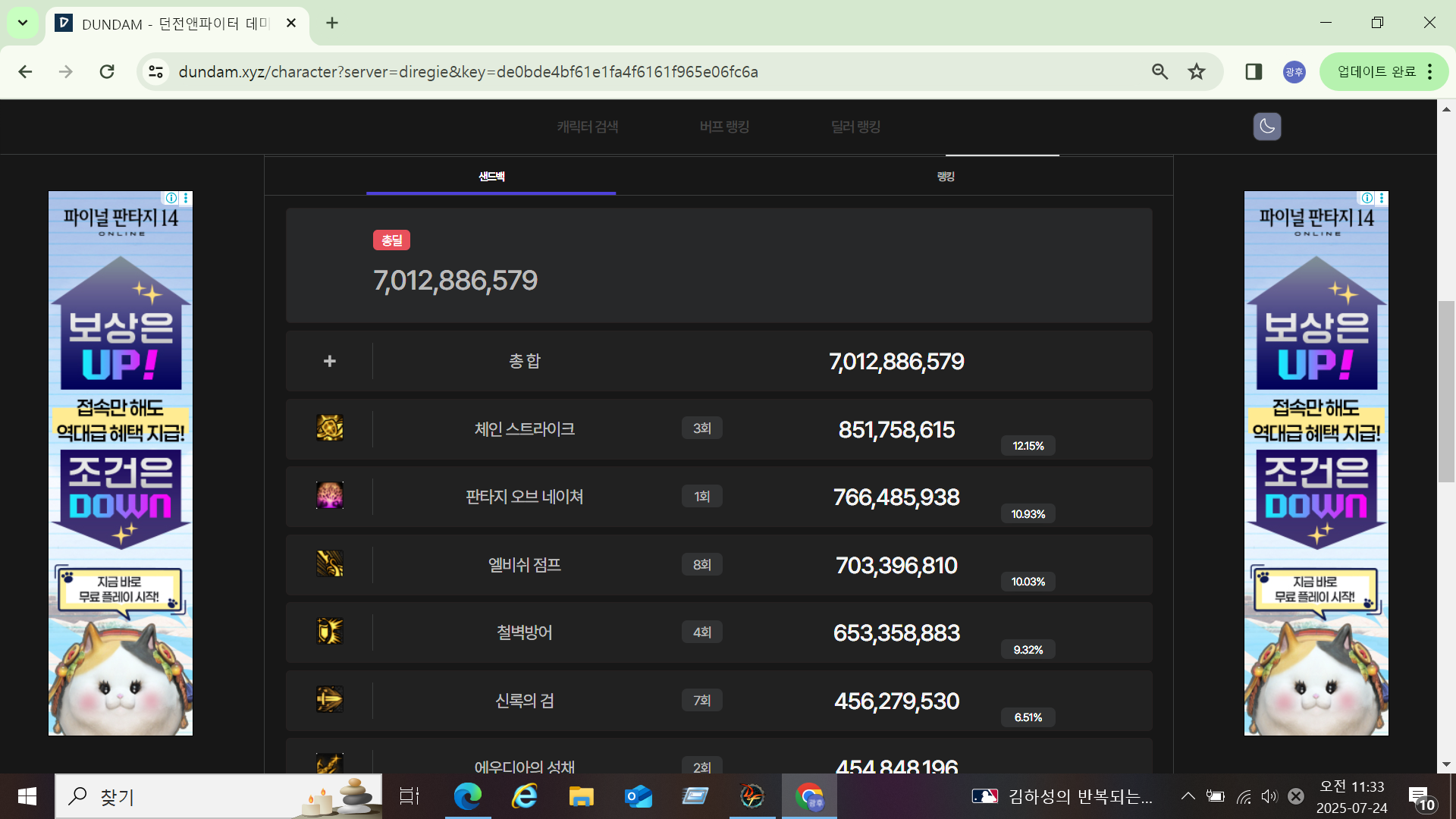
Task: Open Chrome side panel icon
Action: click(x=1254, y=72)
